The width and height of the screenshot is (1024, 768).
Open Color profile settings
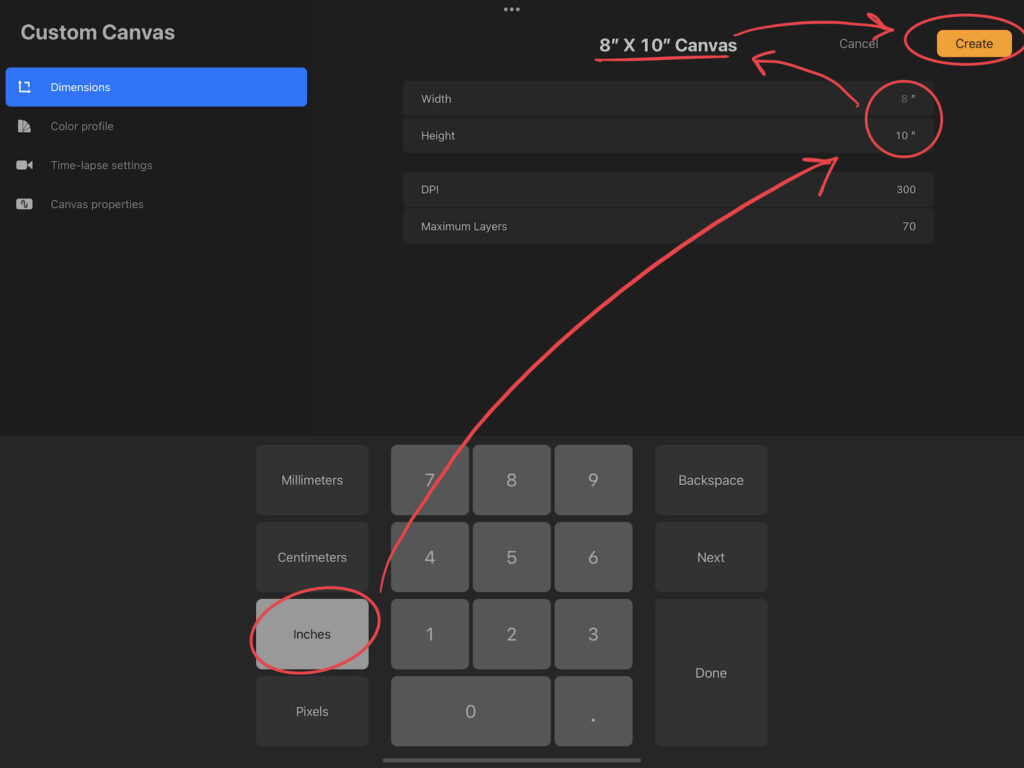pyautogui.click(x=156, y=126)
